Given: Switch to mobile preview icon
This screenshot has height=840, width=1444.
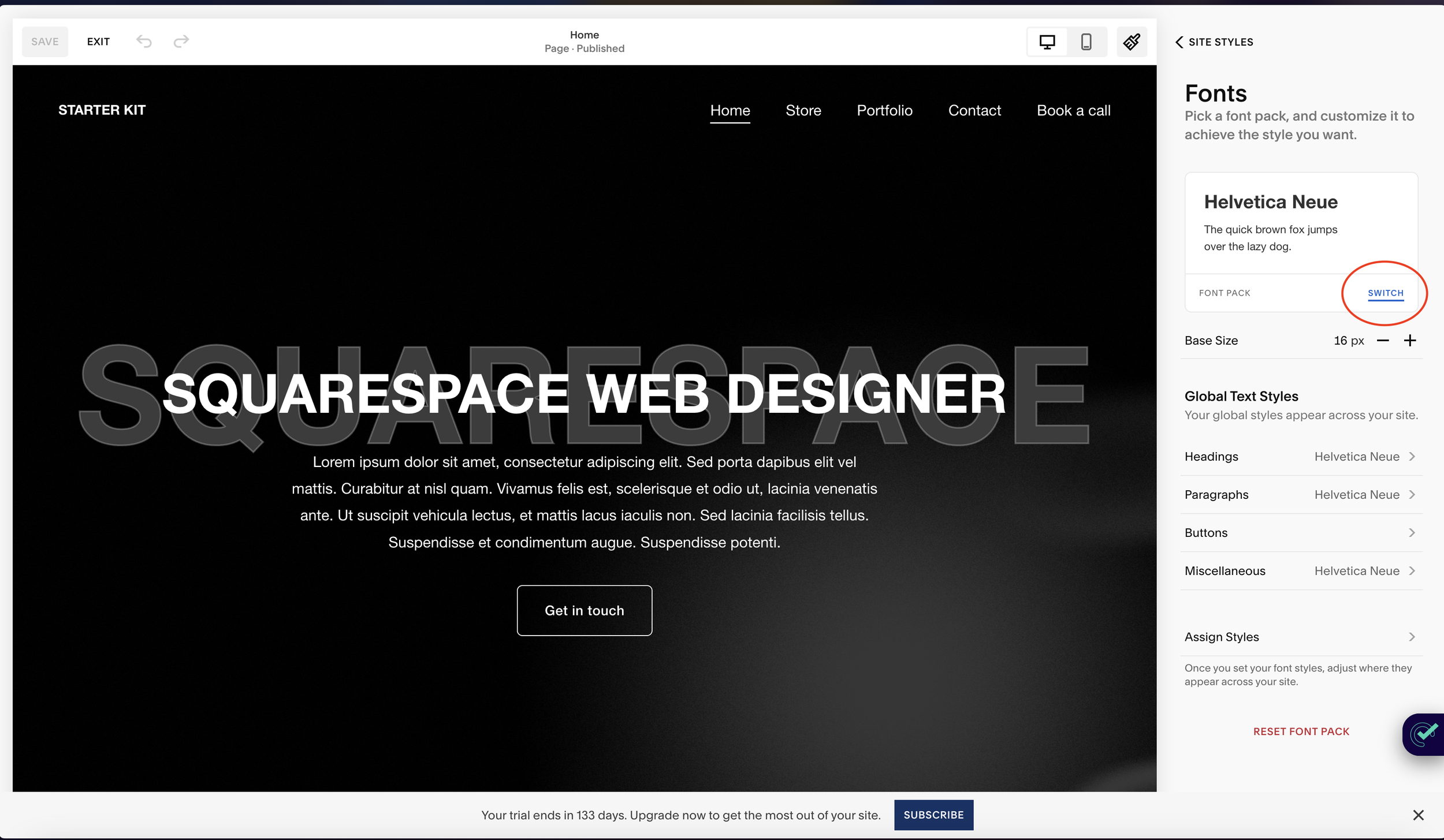Looking at the screenshot, I should [x=1086, y=42].
